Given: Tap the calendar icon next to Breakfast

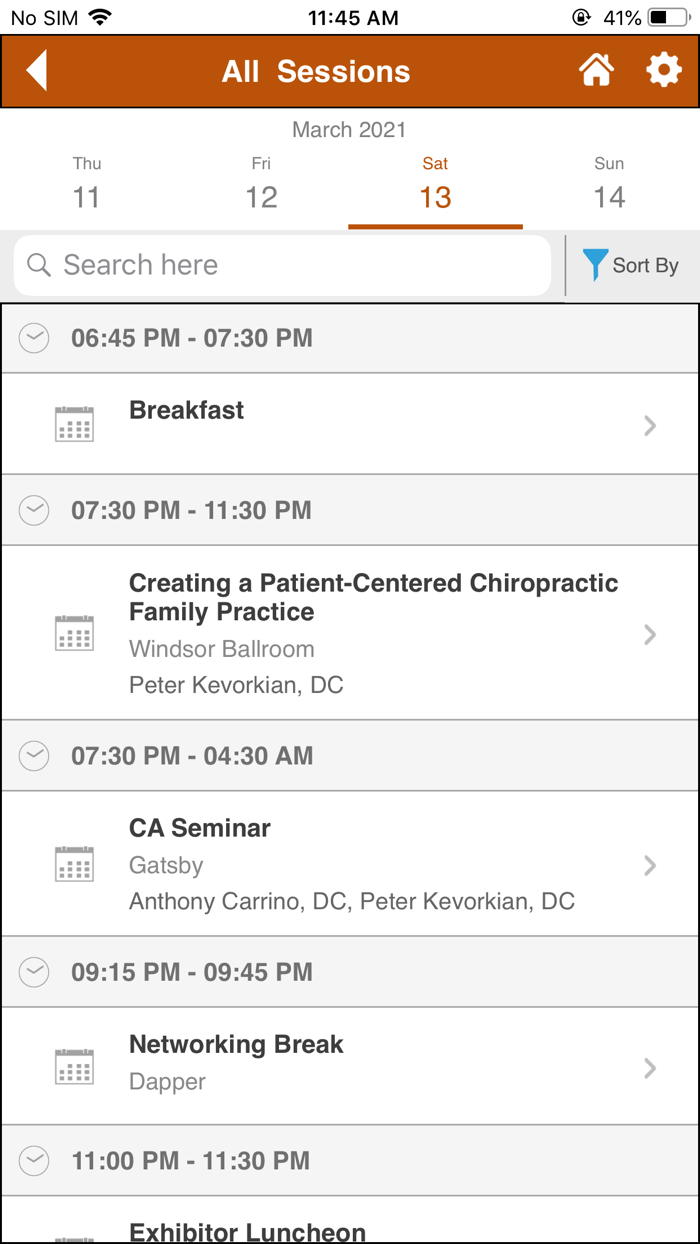Looking at the screenshot, I should (74, 422).
